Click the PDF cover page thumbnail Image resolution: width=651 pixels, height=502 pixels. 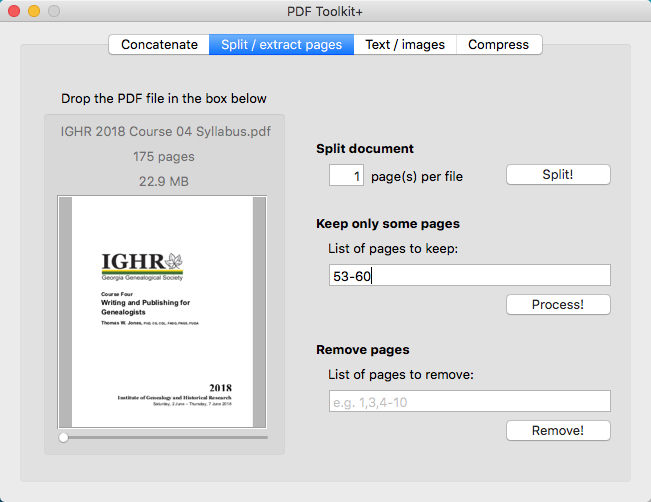163,312
